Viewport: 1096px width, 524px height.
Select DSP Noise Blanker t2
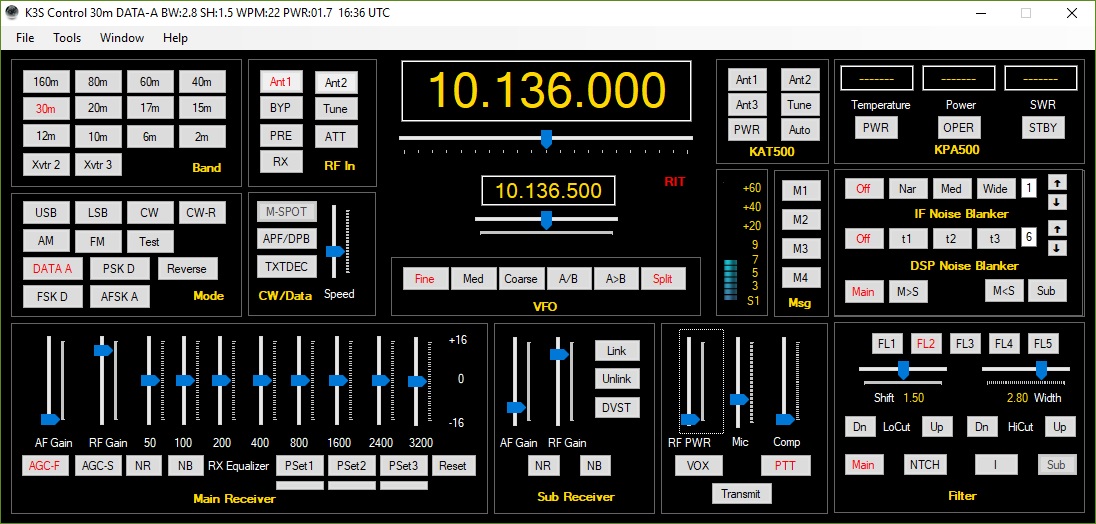point(951,238)
